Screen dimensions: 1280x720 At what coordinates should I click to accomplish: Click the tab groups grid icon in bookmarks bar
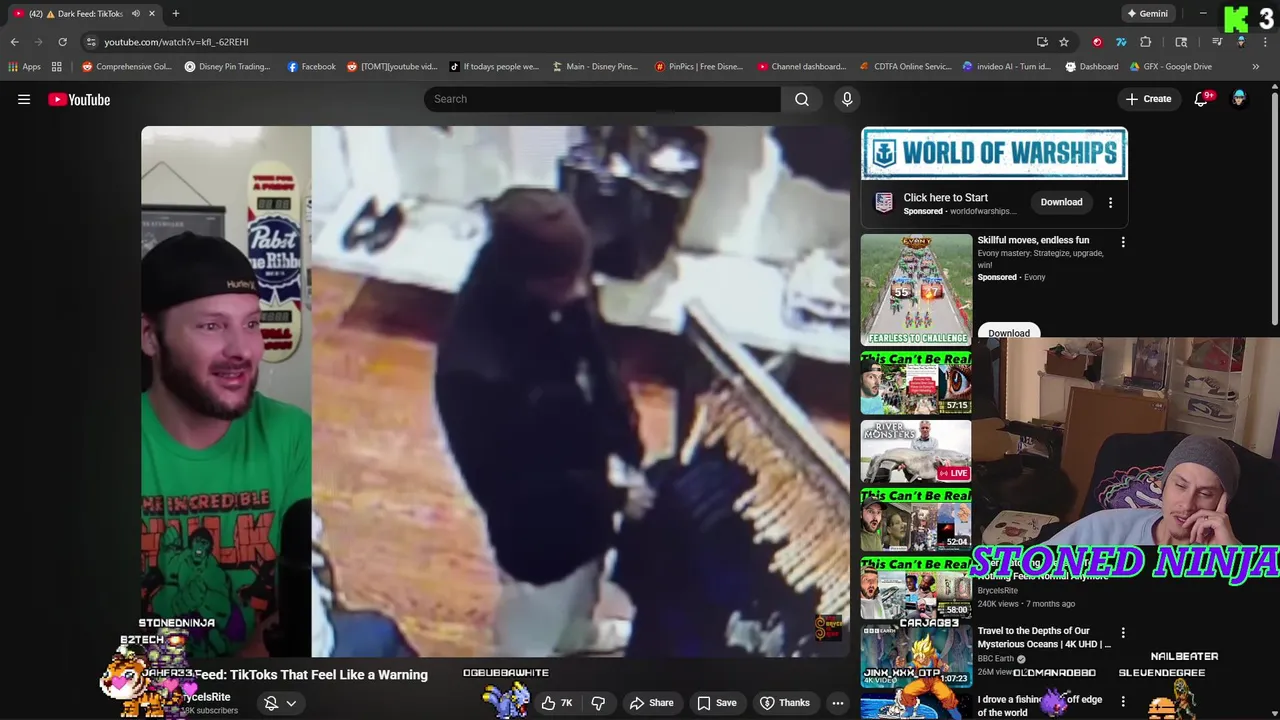point(57,67)
